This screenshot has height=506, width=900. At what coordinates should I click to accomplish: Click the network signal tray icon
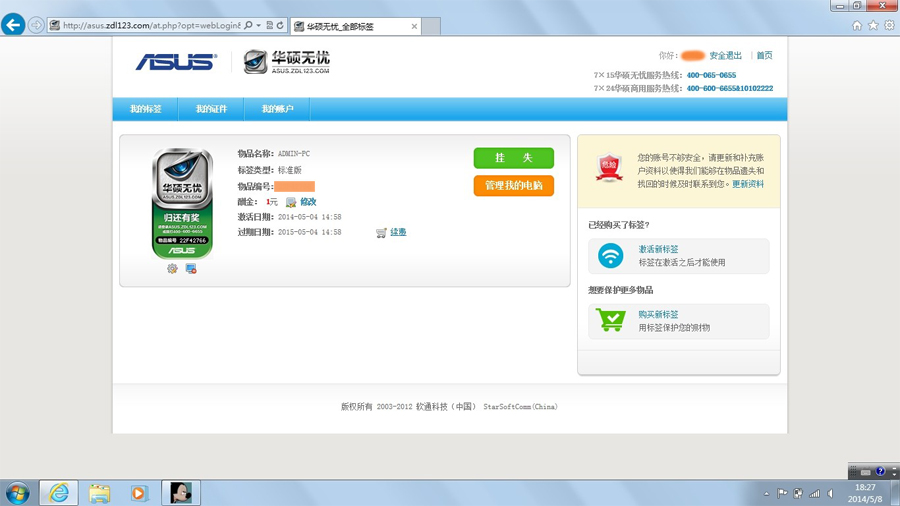pyautogui.click(x=814, y=493)
